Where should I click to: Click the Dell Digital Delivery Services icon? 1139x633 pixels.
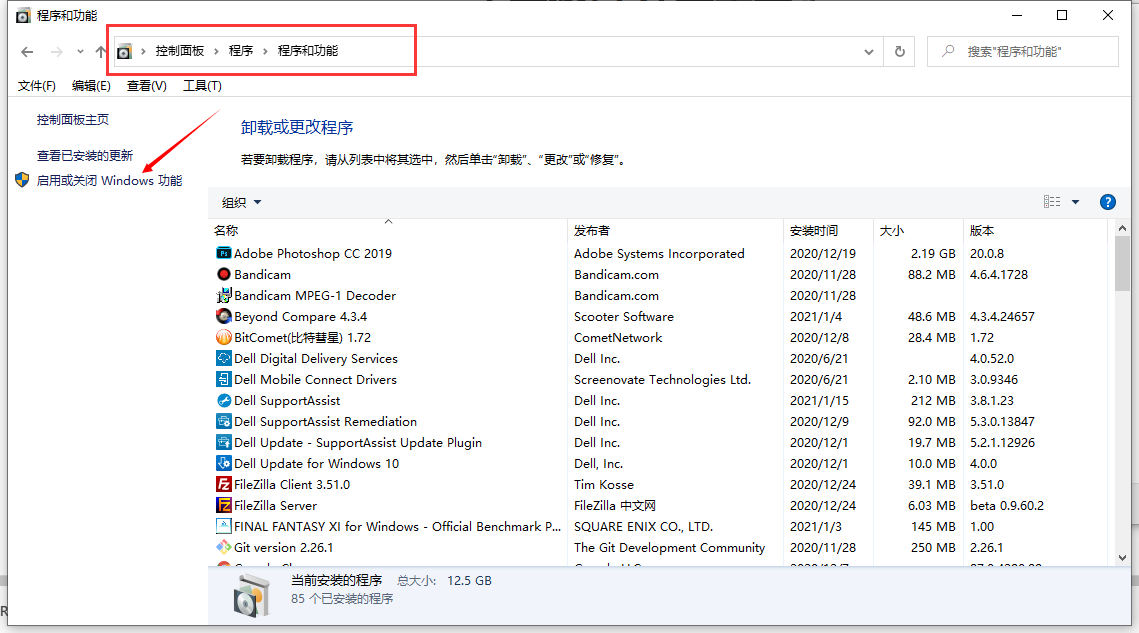point(224,358)
